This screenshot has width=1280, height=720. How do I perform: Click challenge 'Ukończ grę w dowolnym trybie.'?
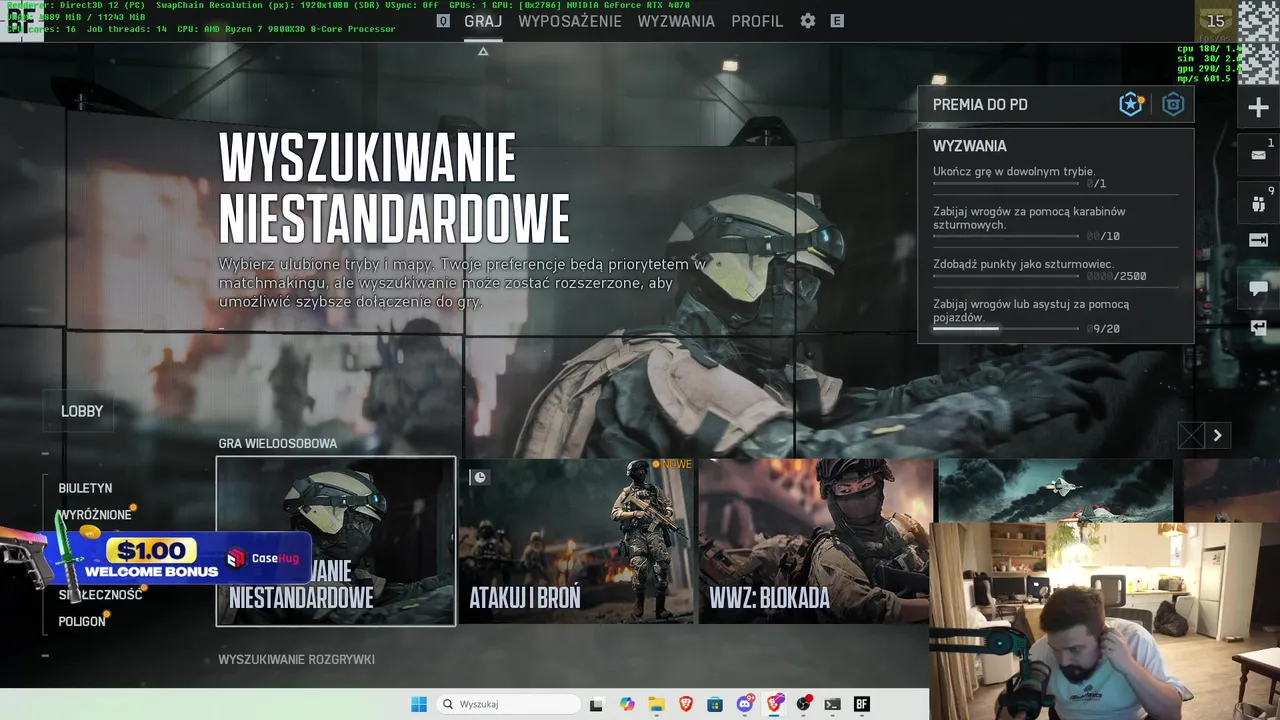(x=1014, y=171)
